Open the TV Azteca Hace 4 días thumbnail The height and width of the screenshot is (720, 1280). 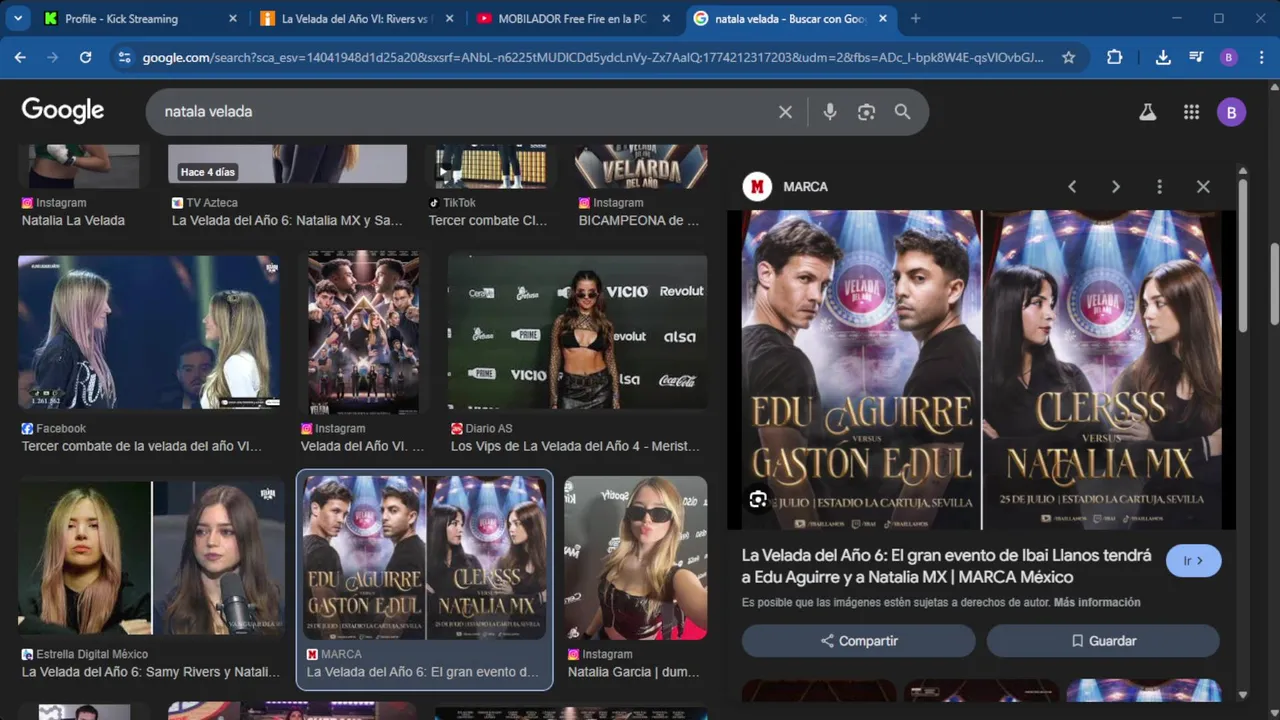[x=288, y=164]
